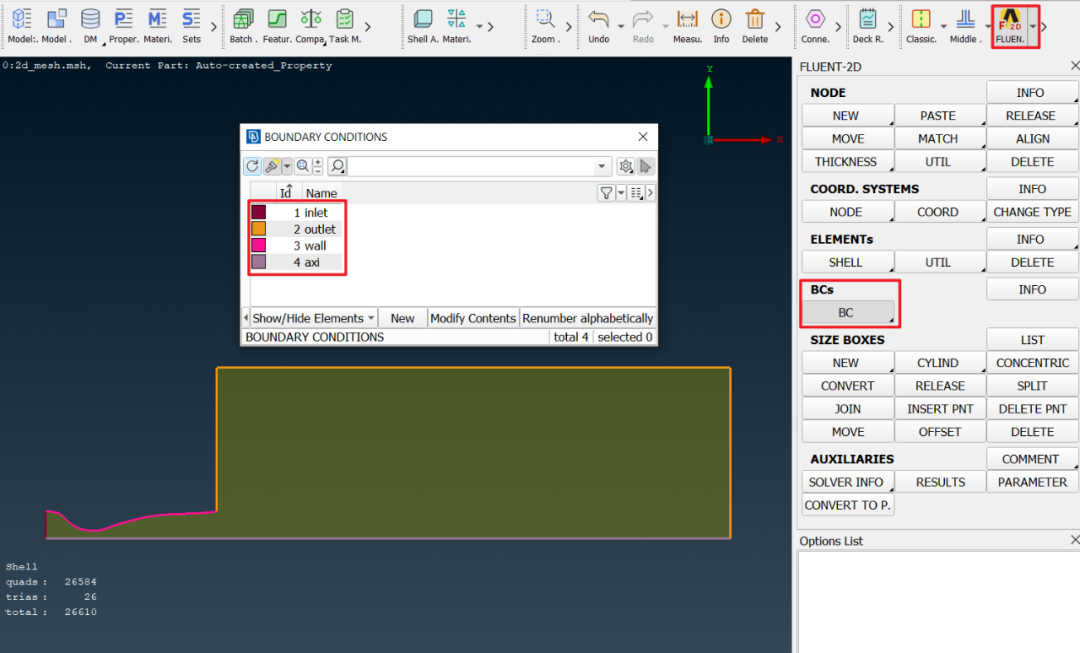Open the search field dropdown arrow
The width and height of the screenshot is (1080, 653).
[x=601, y=166]
